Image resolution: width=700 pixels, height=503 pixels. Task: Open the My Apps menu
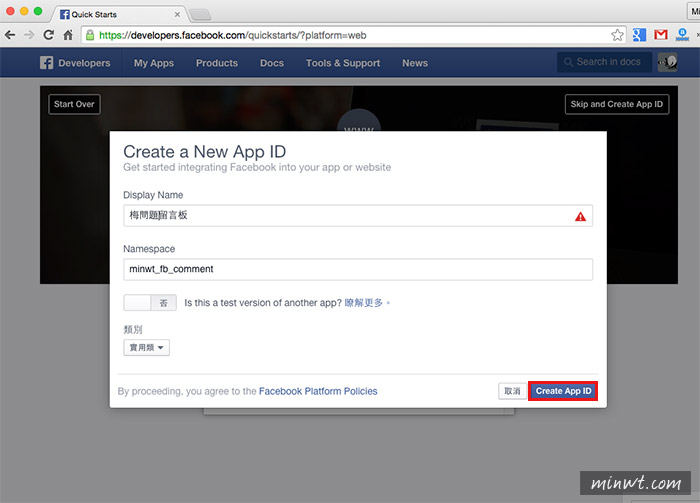pos(154,63)
